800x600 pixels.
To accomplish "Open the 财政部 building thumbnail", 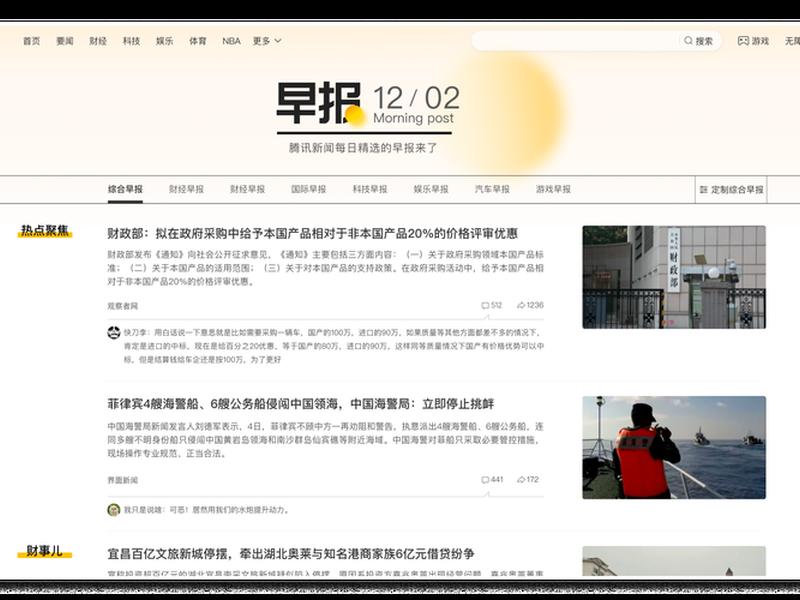I will [674, 277].
